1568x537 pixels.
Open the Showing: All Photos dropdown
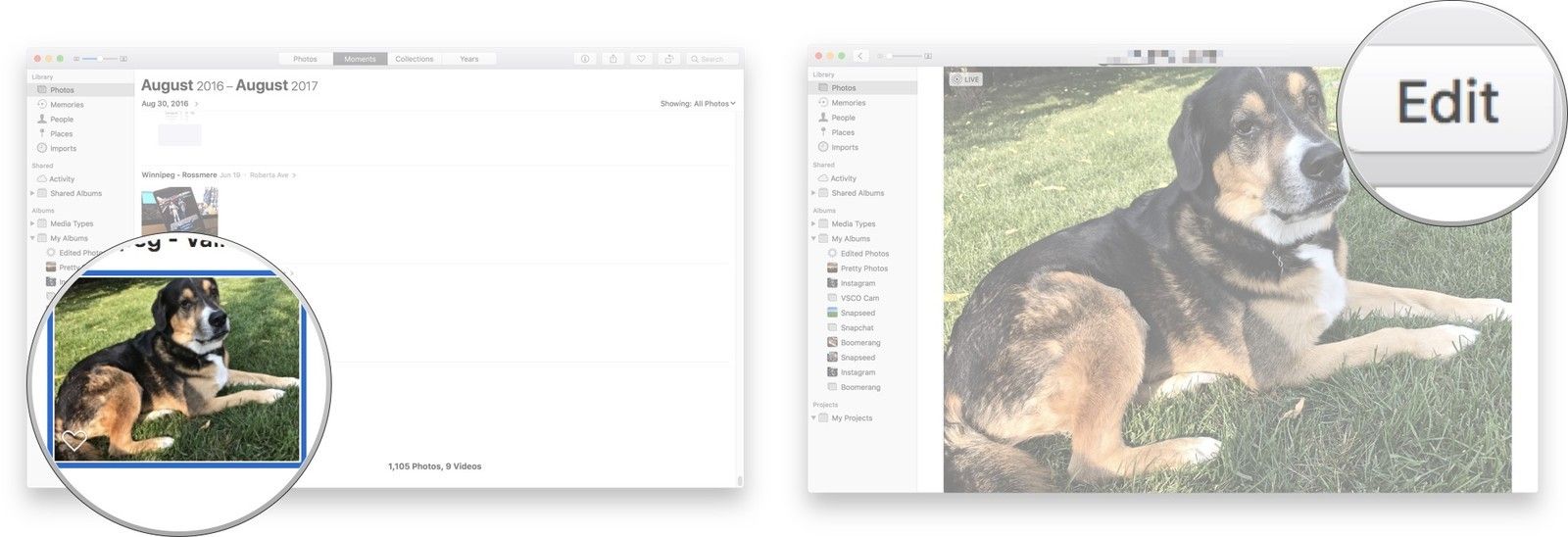click(x=698, y=104)
